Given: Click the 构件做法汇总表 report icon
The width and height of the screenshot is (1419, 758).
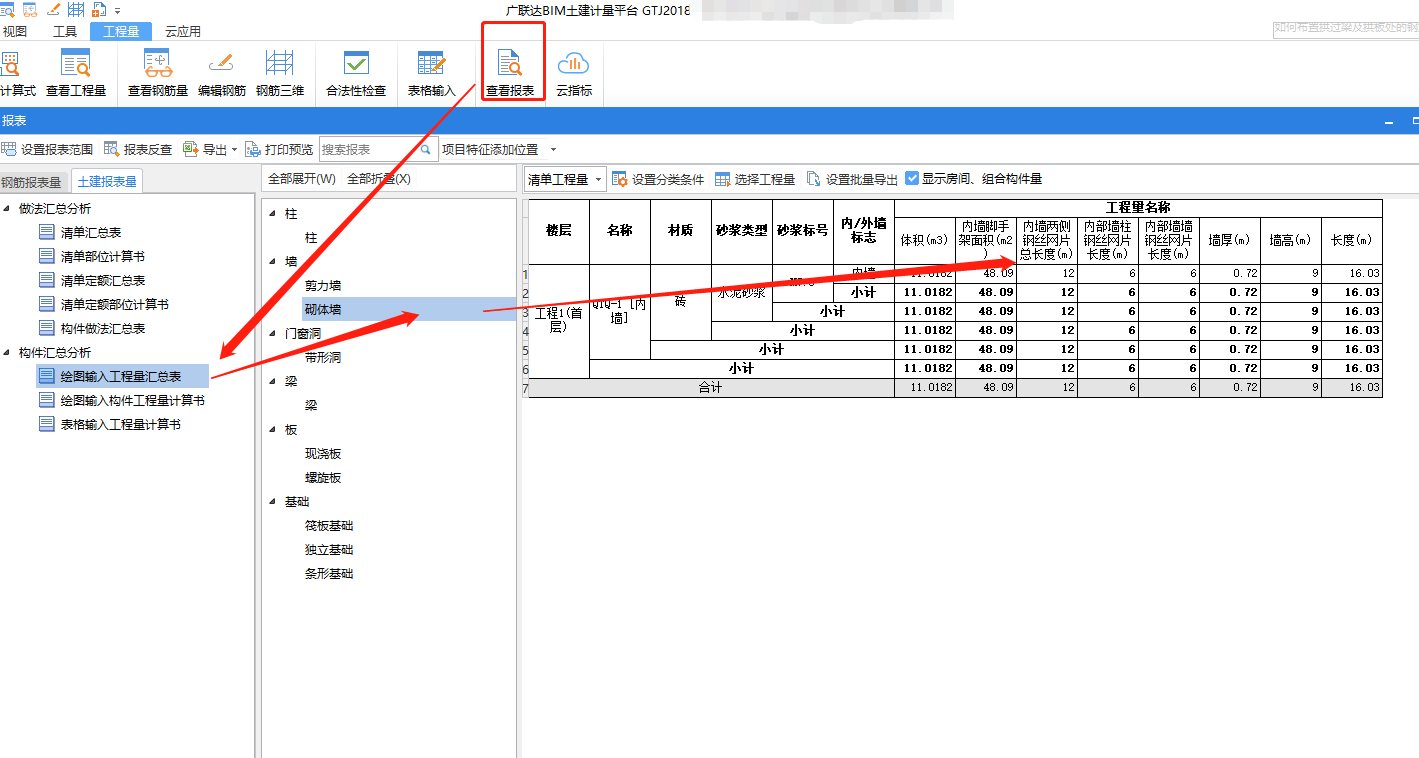Looking at the screenshot, I should [x=46, y=328].
